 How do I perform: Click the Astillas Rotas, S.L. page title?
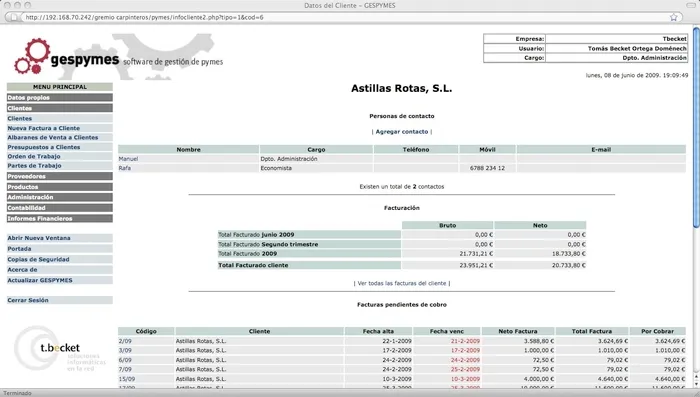coord(401,88)
